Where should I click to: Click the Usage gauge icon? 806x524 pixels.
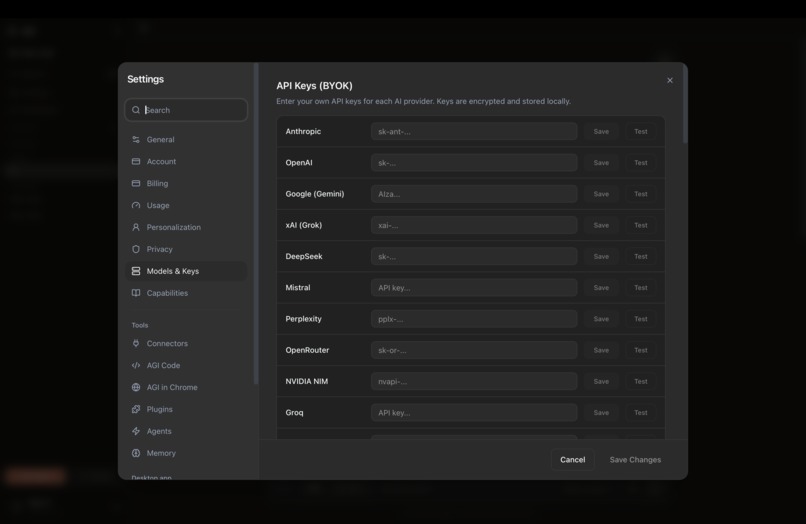click(136, 205)
